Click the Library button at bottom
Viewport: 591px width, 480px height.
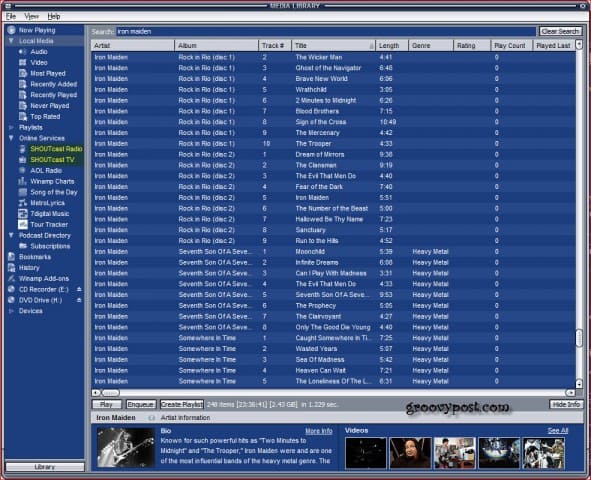pyautogui.click(x=45, y=467)
